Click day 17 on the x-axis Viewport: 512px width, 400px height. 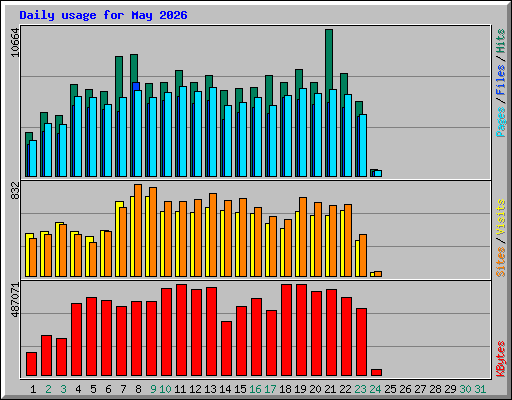pyautogui.click(x=270, y=389)
